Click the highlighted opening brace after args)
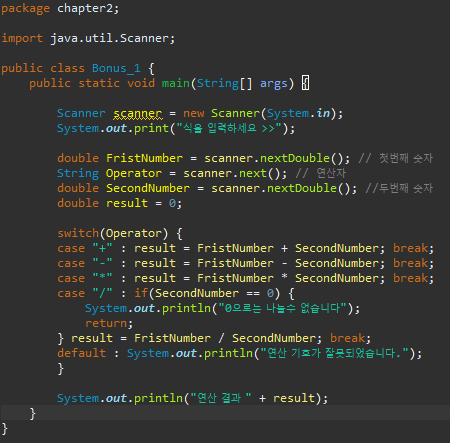Image resolution: width=450 pixels, height=443 pixels. (305, 83)
